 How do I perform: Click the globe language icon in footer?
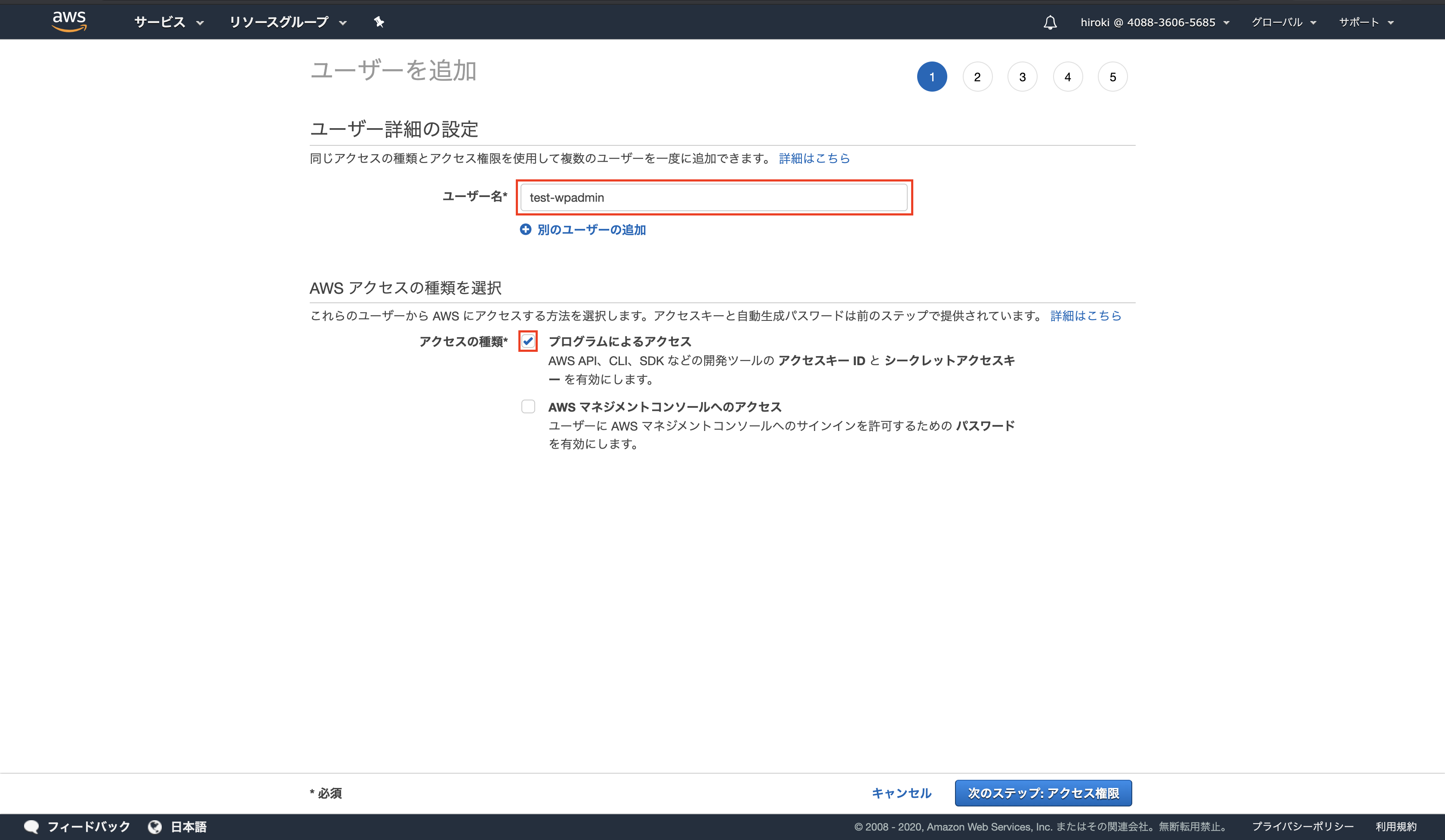click(154, 826)
